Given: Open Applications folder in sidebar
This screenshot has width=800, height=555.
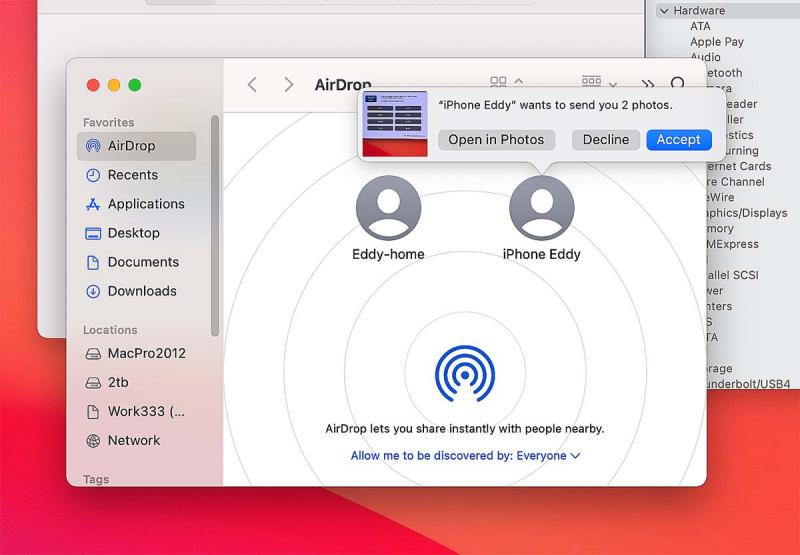Looking at the screenshot, I should [x=136, y=204].
